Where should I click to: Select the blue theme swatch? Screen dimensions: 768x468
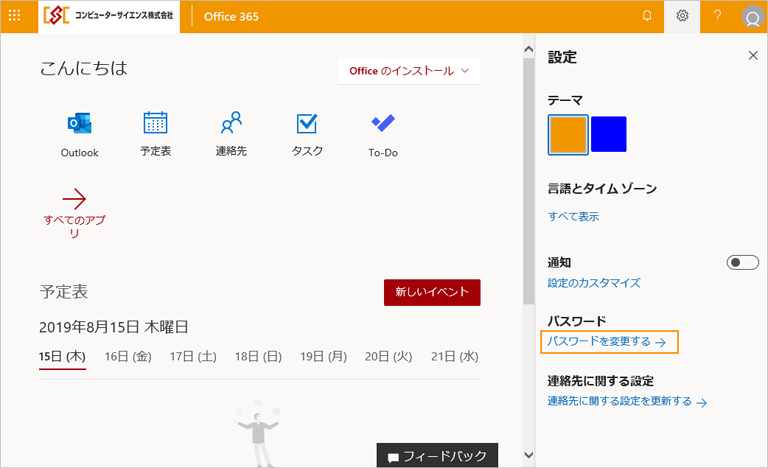point(608,134)
